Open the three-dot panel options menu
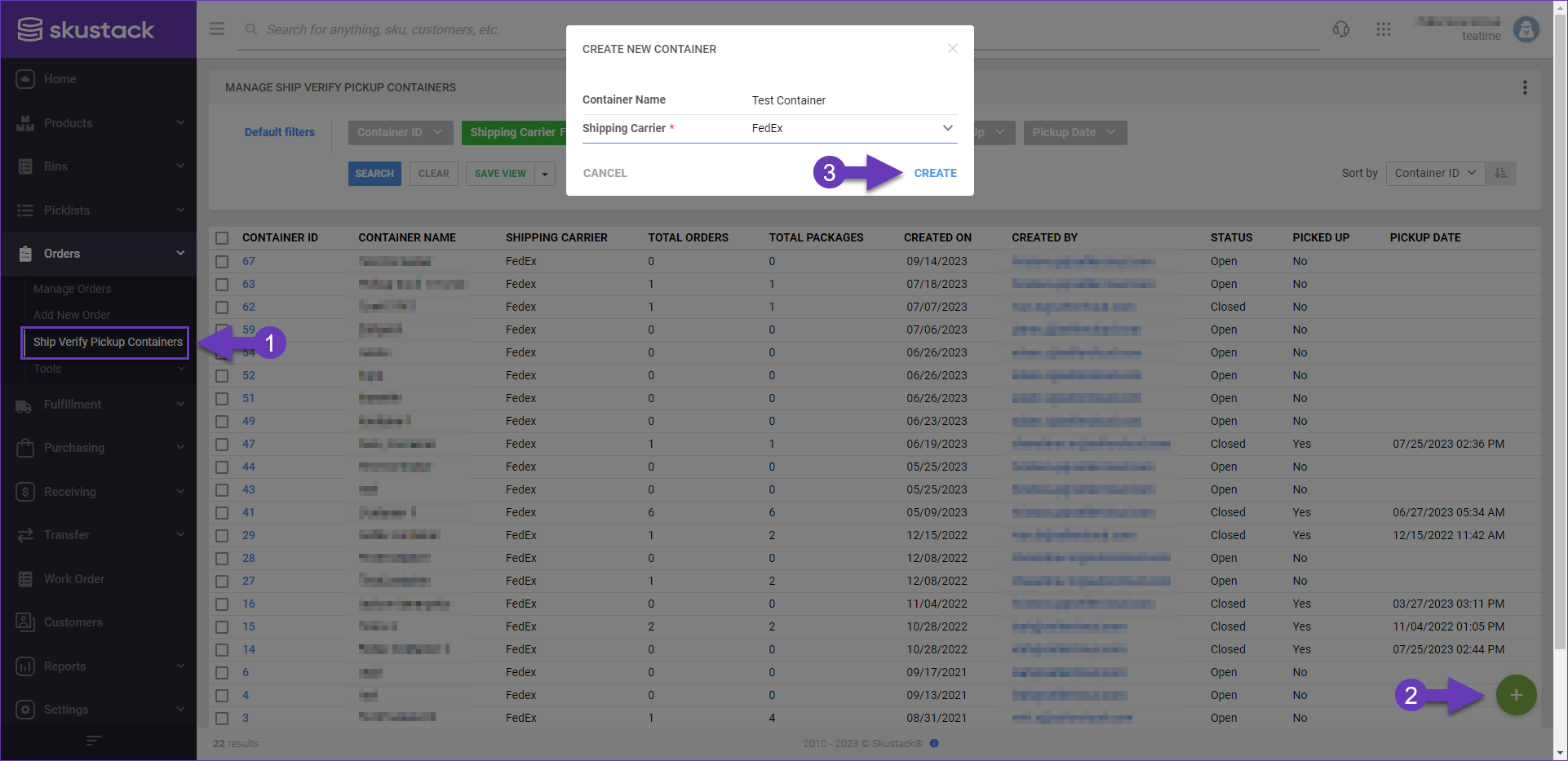 [x=1525, y=87]
